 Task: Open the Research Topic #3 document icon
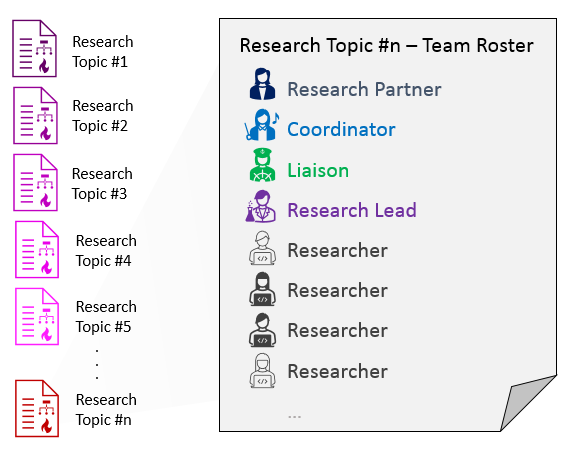(36, 182)
